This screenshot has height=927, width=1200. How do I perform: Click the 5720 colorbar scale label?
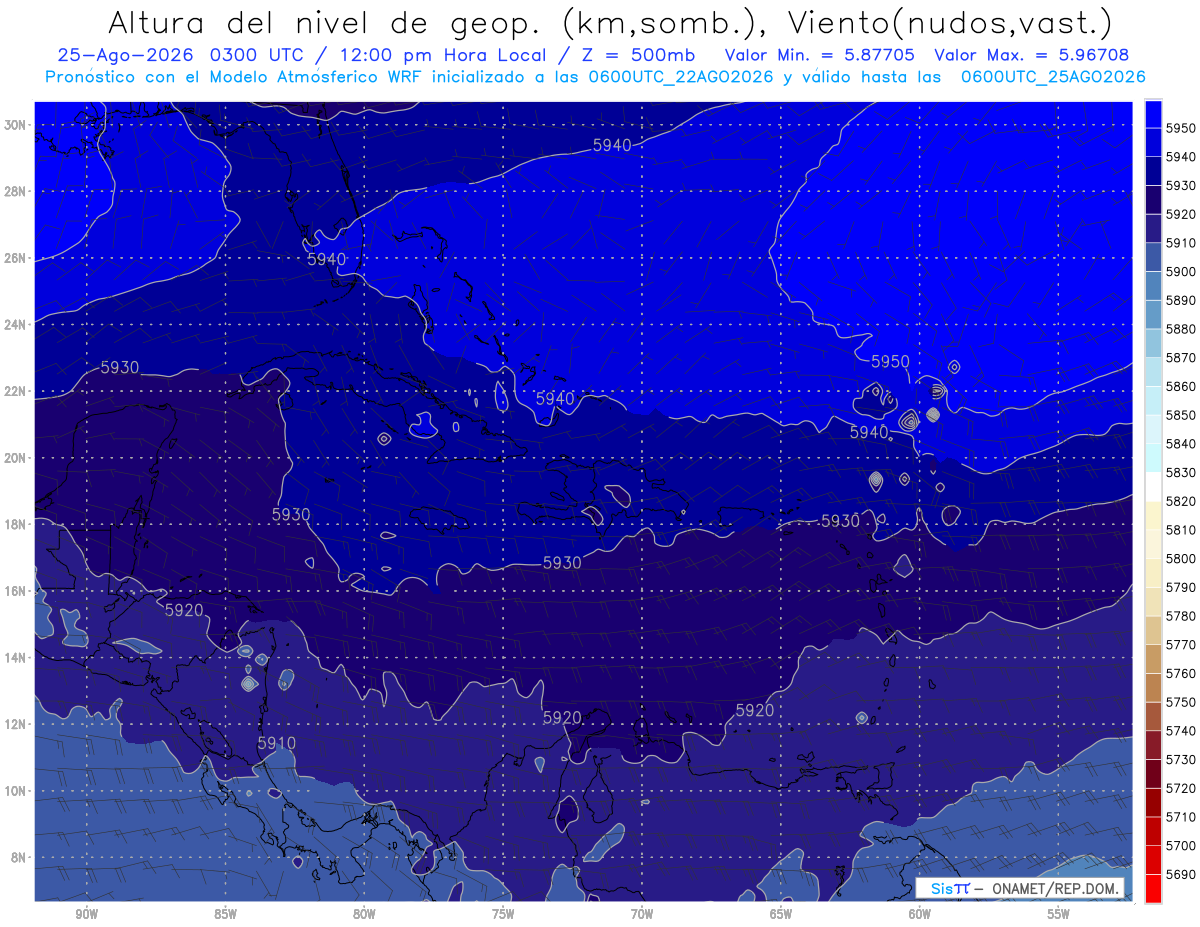pos(1182,788)
